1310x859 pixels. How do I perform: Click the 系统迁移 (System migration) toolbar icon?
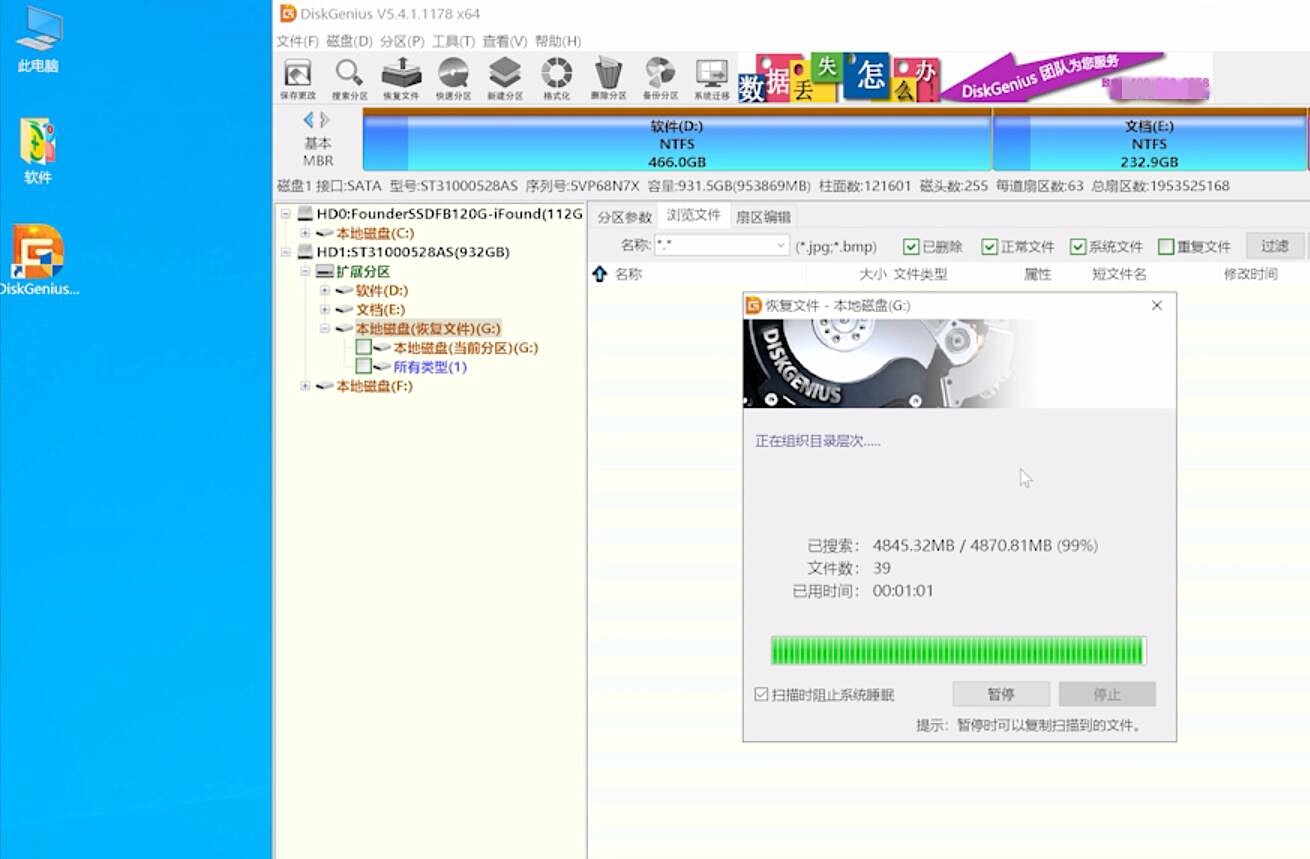pyautogui.click(x=712, y=78)
